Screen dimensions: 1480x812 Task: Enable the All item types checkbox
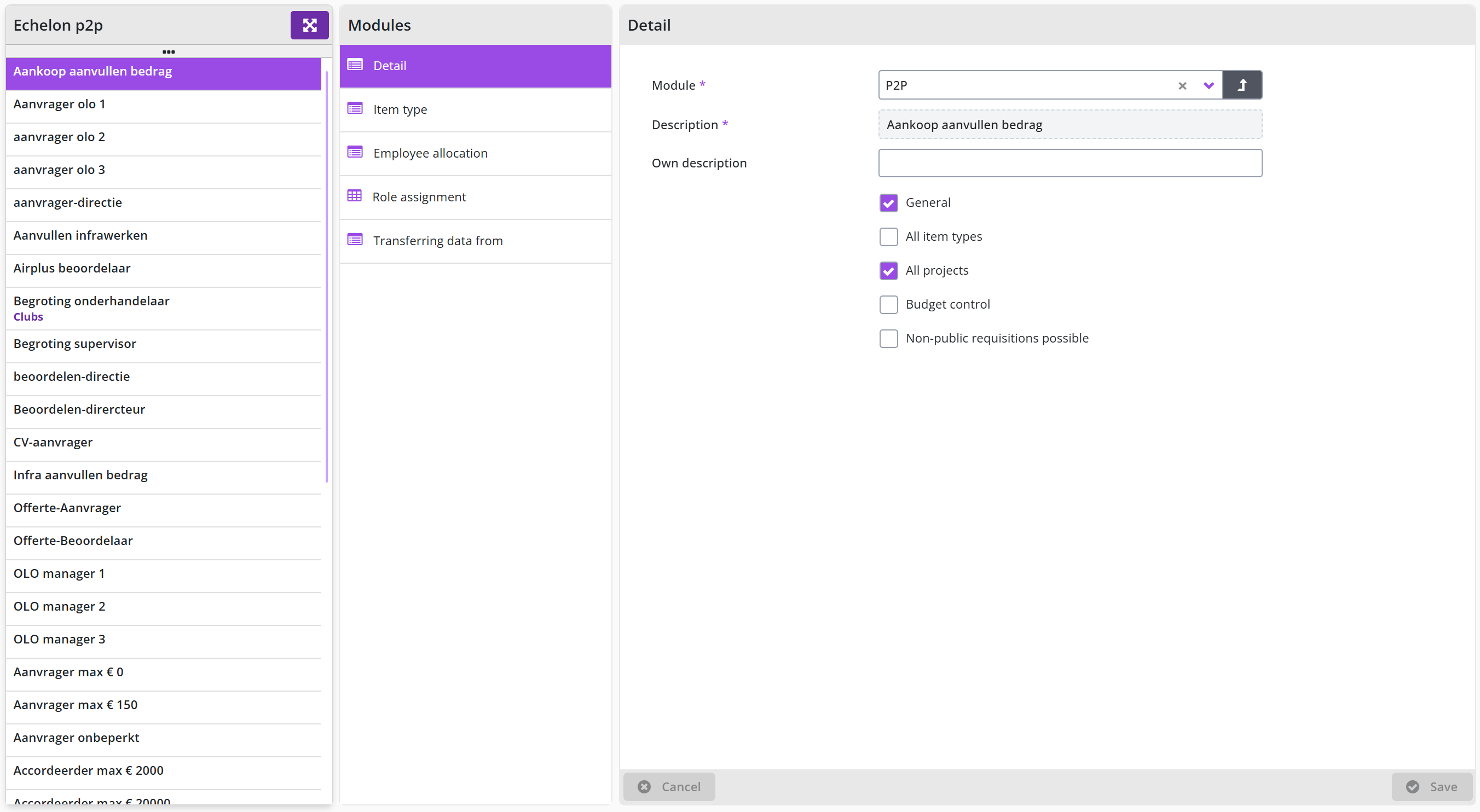click(888, 236)
